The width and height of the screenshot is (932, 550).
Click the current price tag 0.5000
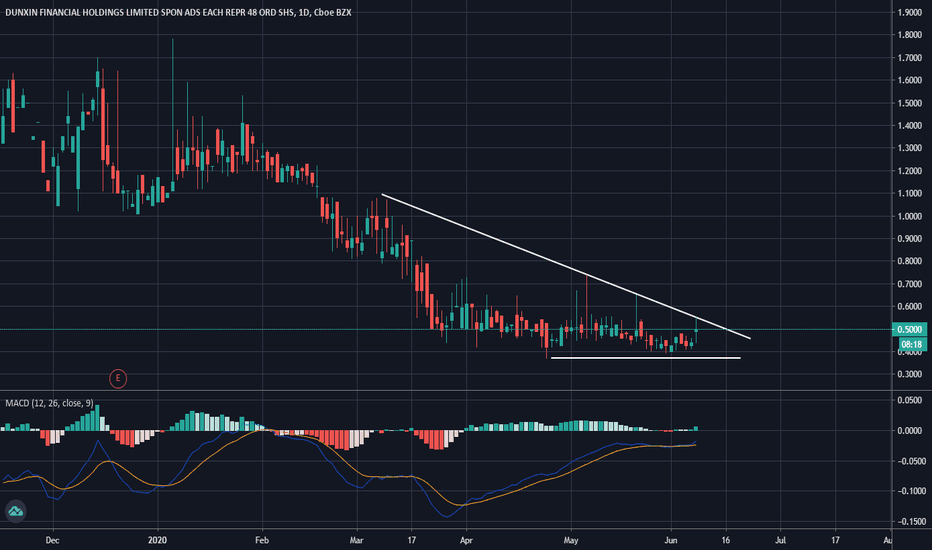[x=909, y=329]
